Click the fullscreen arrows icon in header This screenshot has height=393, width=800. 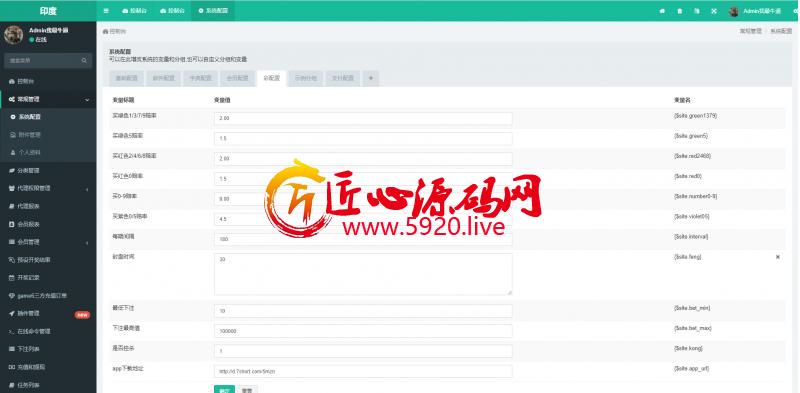click(714, 11)
